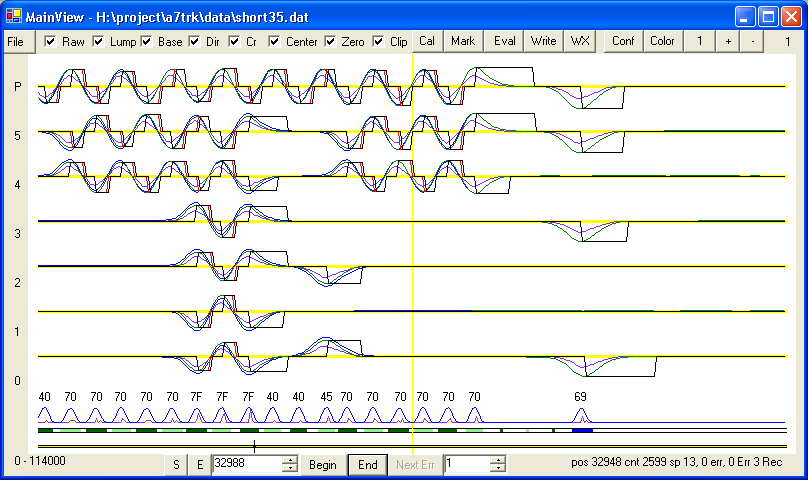Turn off the Clip checkbox
The width and height of the screenshot is (808, 480).
point(379,42)
